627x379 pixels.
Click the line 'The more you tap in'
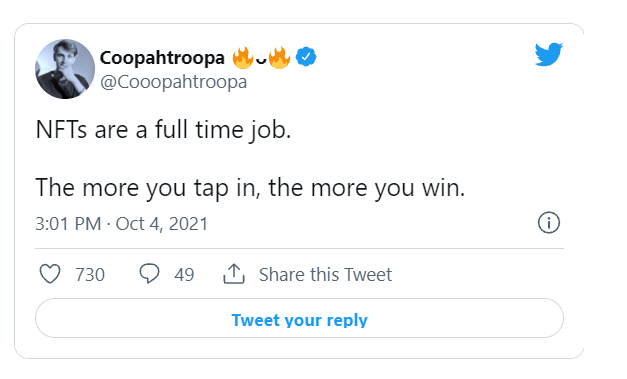pyautogui.click(x=148, y=188)
